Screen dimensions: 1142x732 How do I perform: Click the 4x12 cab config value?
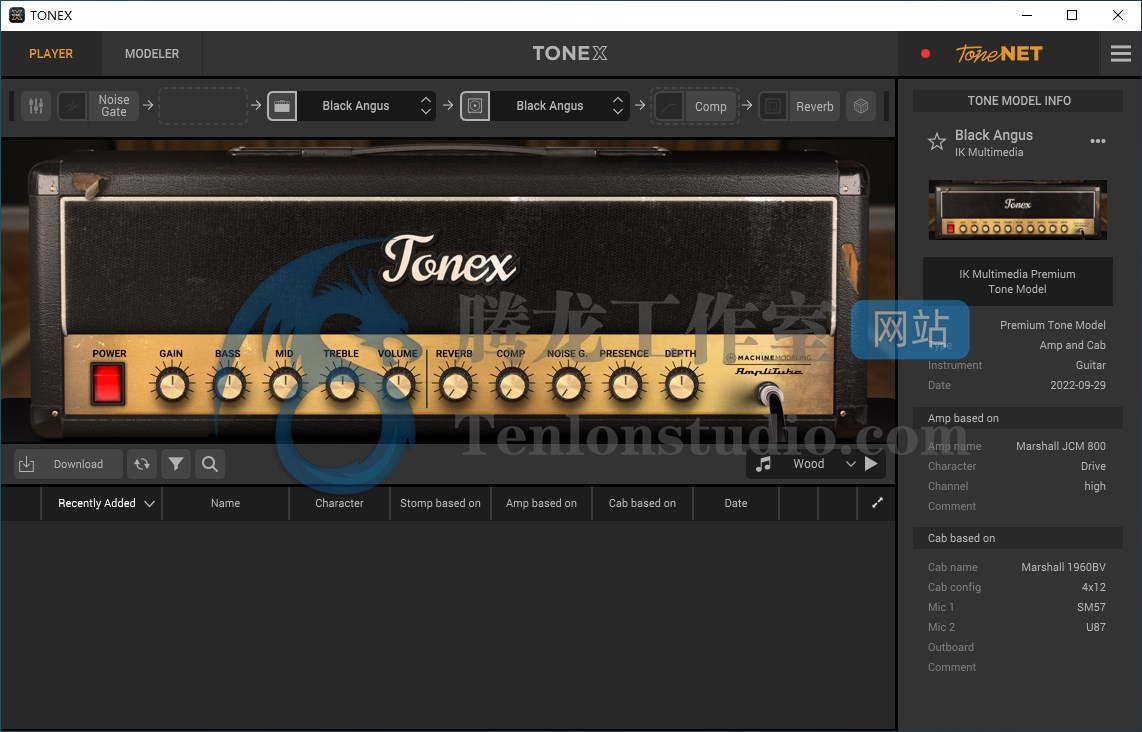(1093, 587)
